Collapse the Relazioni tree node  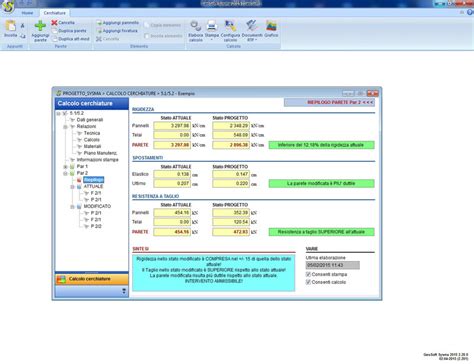(65, 127)
